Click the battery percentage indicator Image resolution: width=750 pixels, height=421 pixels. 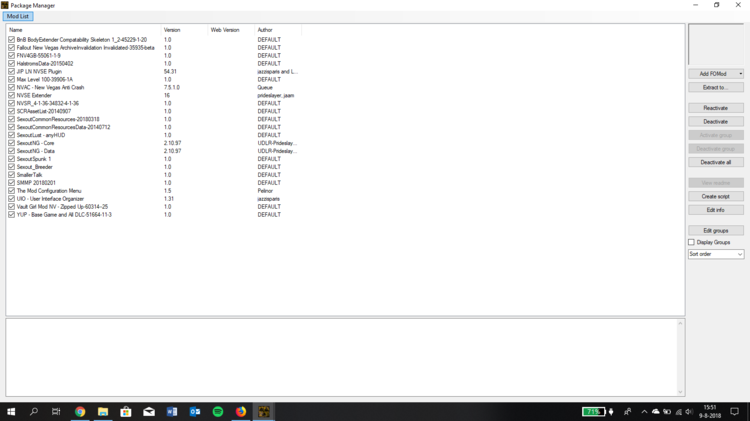coord(594,411)
